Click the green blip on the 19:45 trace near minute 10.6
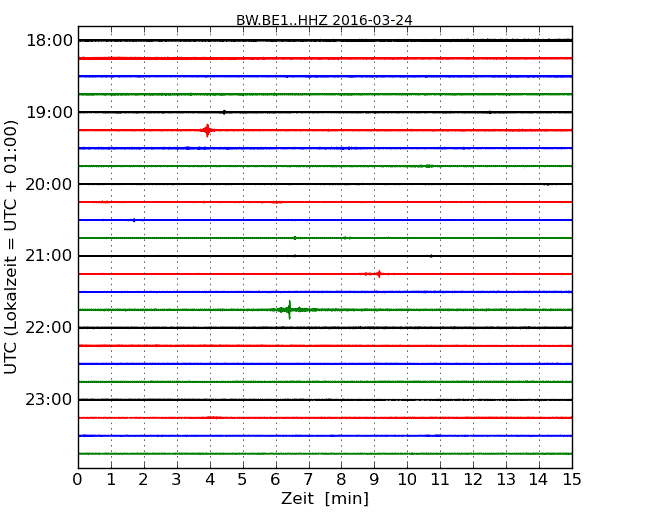This screenshot has width=650, height=520. [x=429, y=166]
